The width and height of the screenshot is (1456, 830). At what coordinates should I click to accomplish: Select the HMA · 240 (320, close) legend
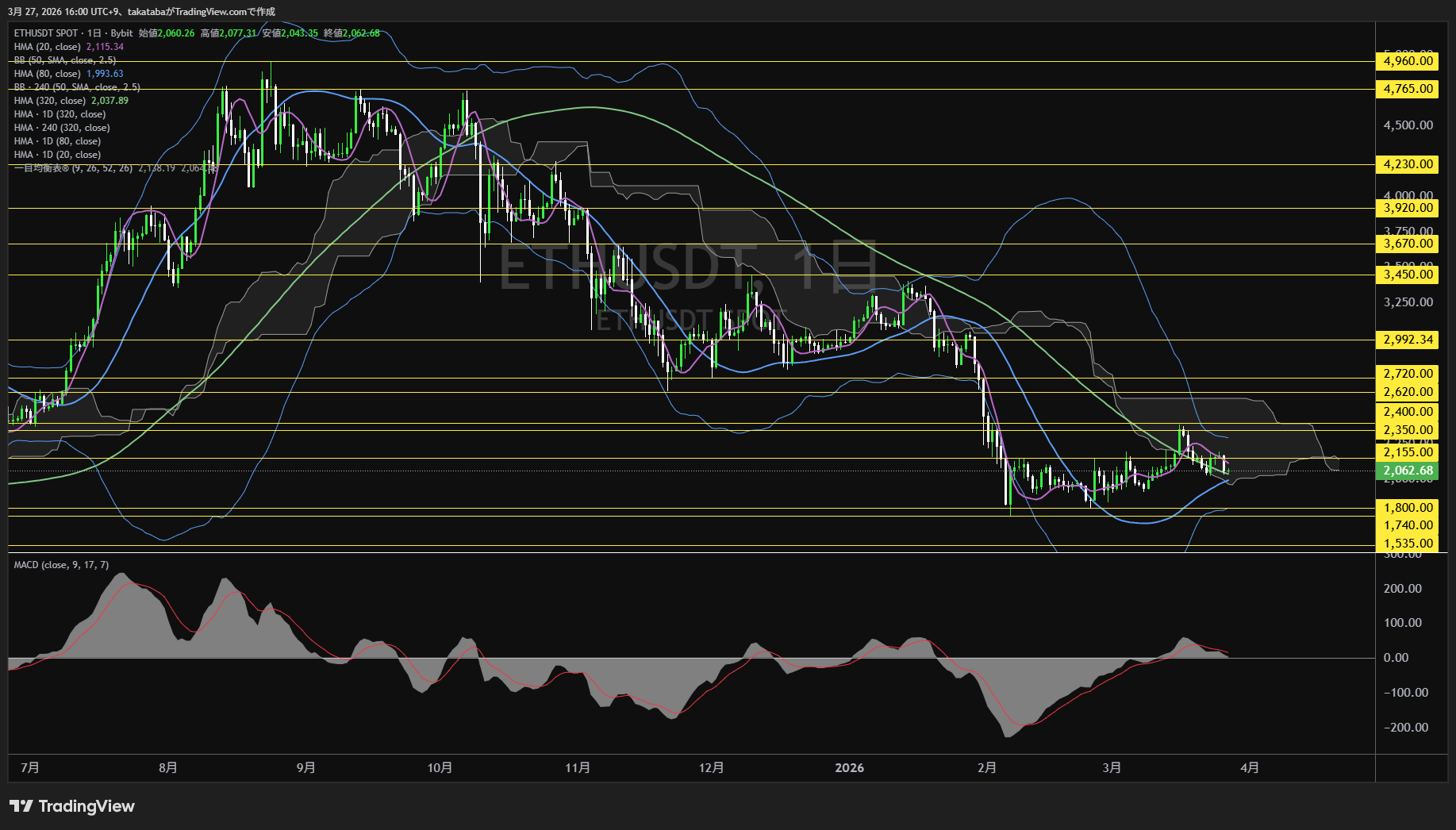click(62, 128)
